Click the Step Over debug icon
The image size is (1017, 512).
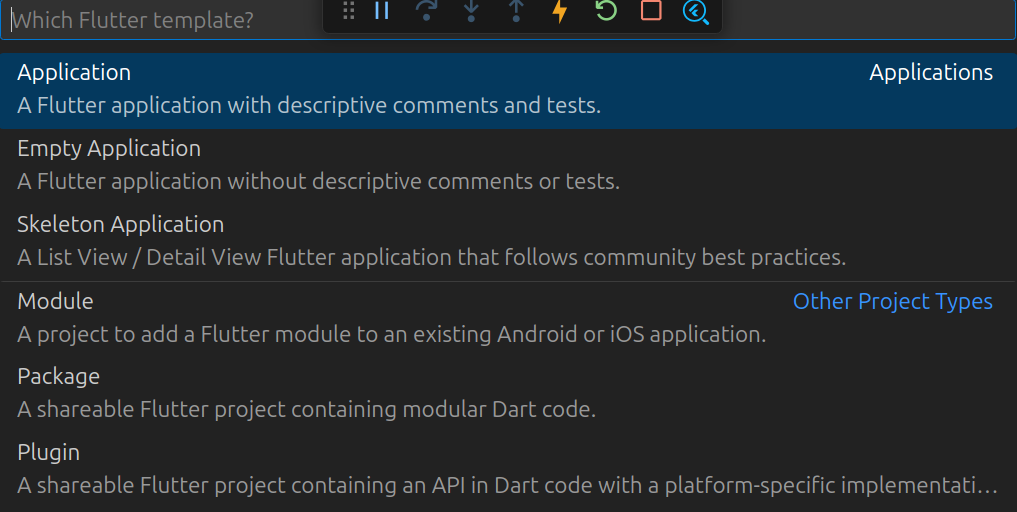click(426, 10)
